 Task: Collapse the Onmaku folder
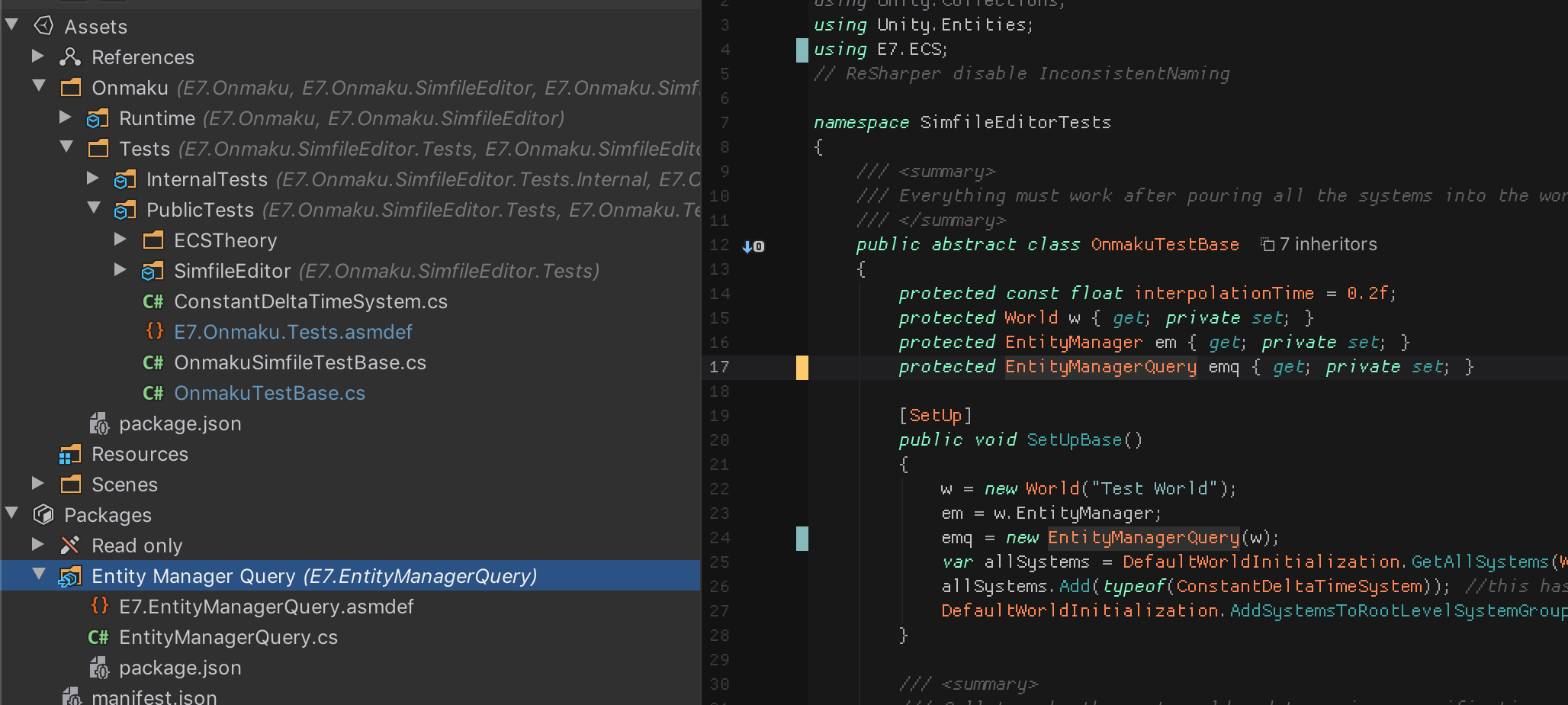tap(40, 85)
